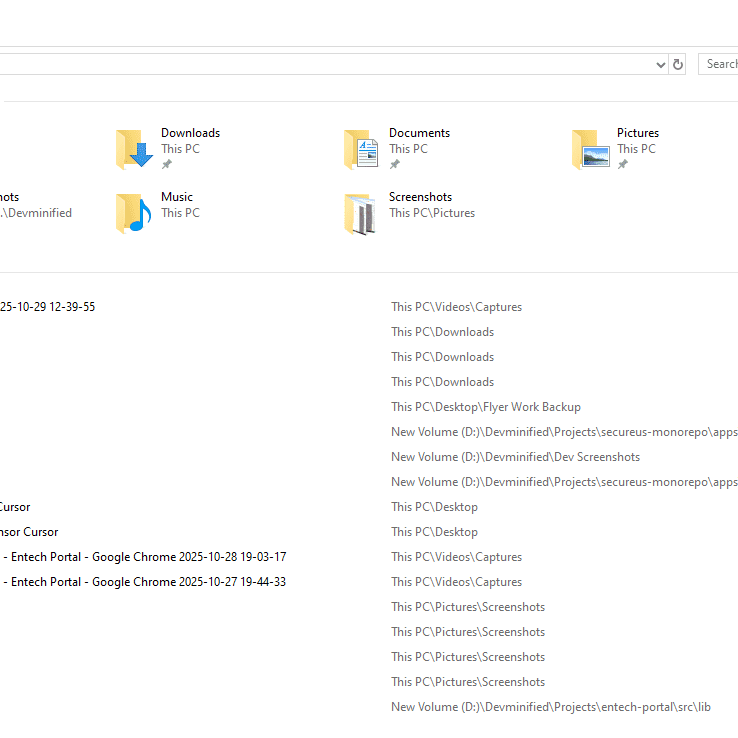Select the Entech Portal capture 2025-10-28 19-03-17
738x738 pixels.
click(x=143, y=557)
